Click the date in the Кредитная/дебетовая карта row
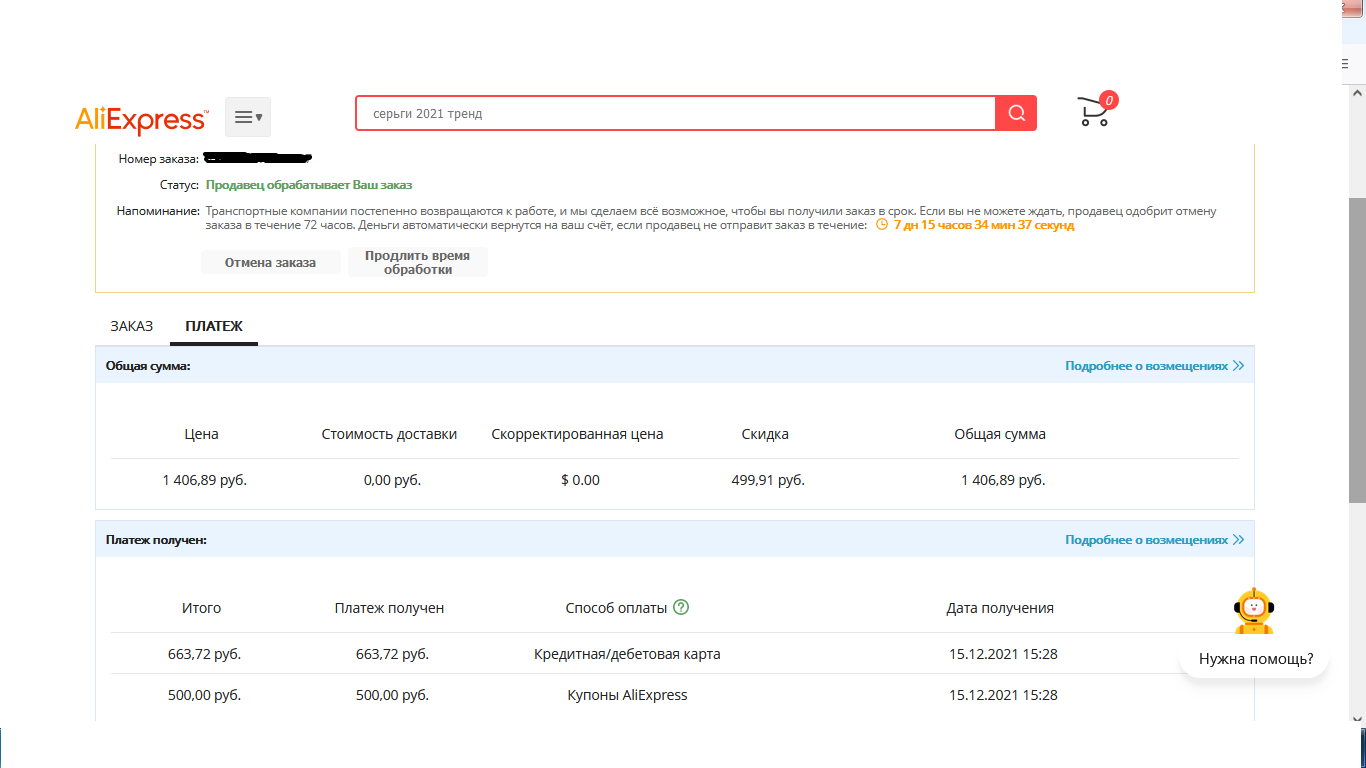This screenshot has height=768, width=1366. (1003, 654)
